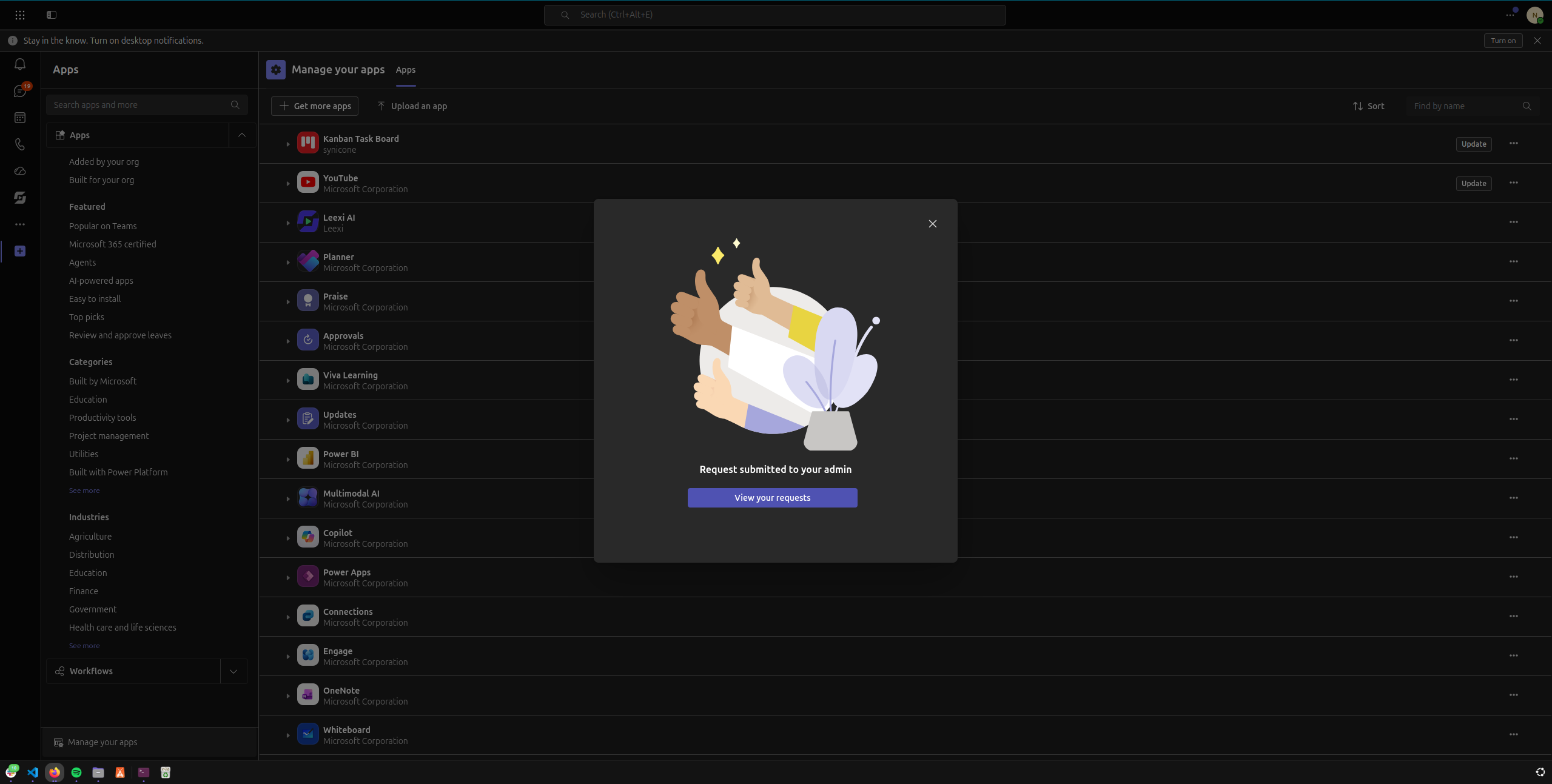Click Get more apps button
This screenshot has width=1552, height=784.
(x=315, y=106)
